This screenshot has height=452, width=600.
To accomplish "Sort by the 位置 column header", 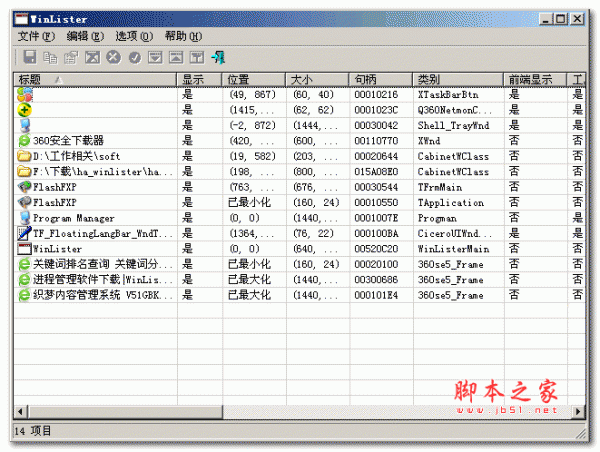I will [254, 80].
